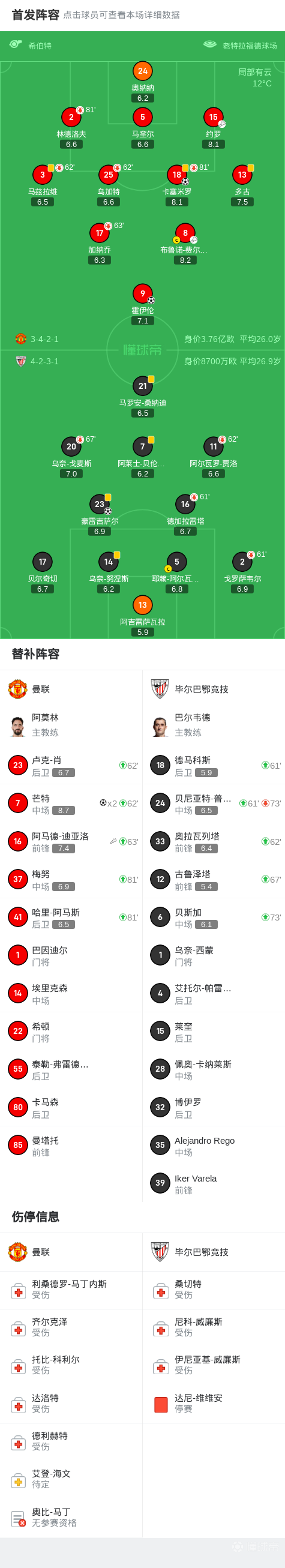The image size is (285, 1568).
Task: Tap 耶赖-阿尔瓦雷斯 number 5 captain badge
Action: point(176,562)
